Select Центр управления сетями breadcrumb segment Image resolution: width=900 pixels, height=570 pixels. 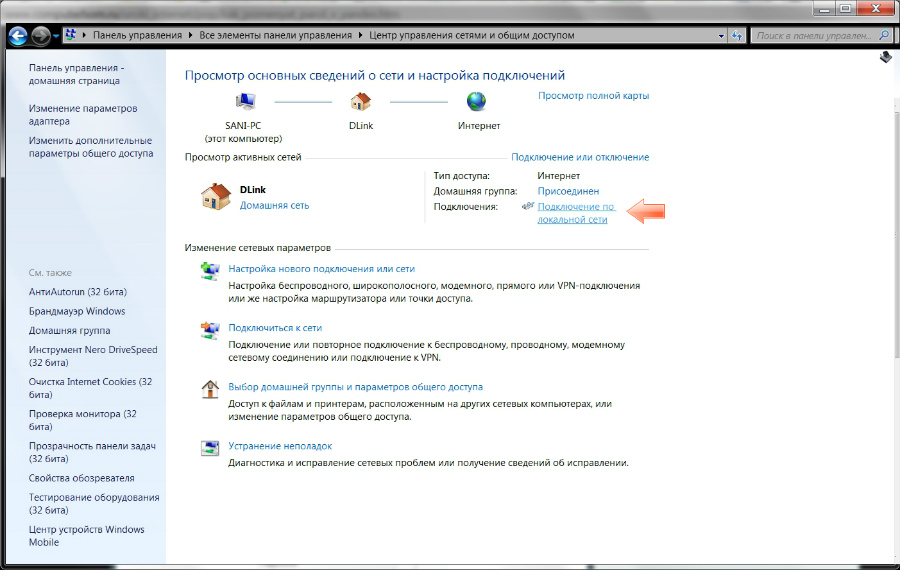tap(471, 35)
